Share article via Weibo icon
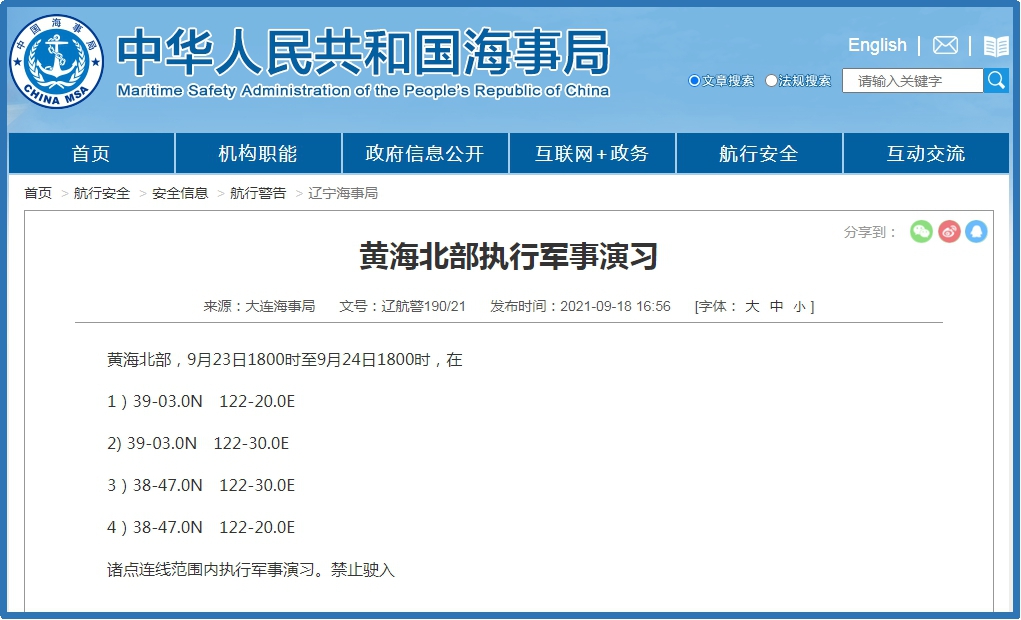Viewport: 1021px width, 620px height. click(949, 232)
